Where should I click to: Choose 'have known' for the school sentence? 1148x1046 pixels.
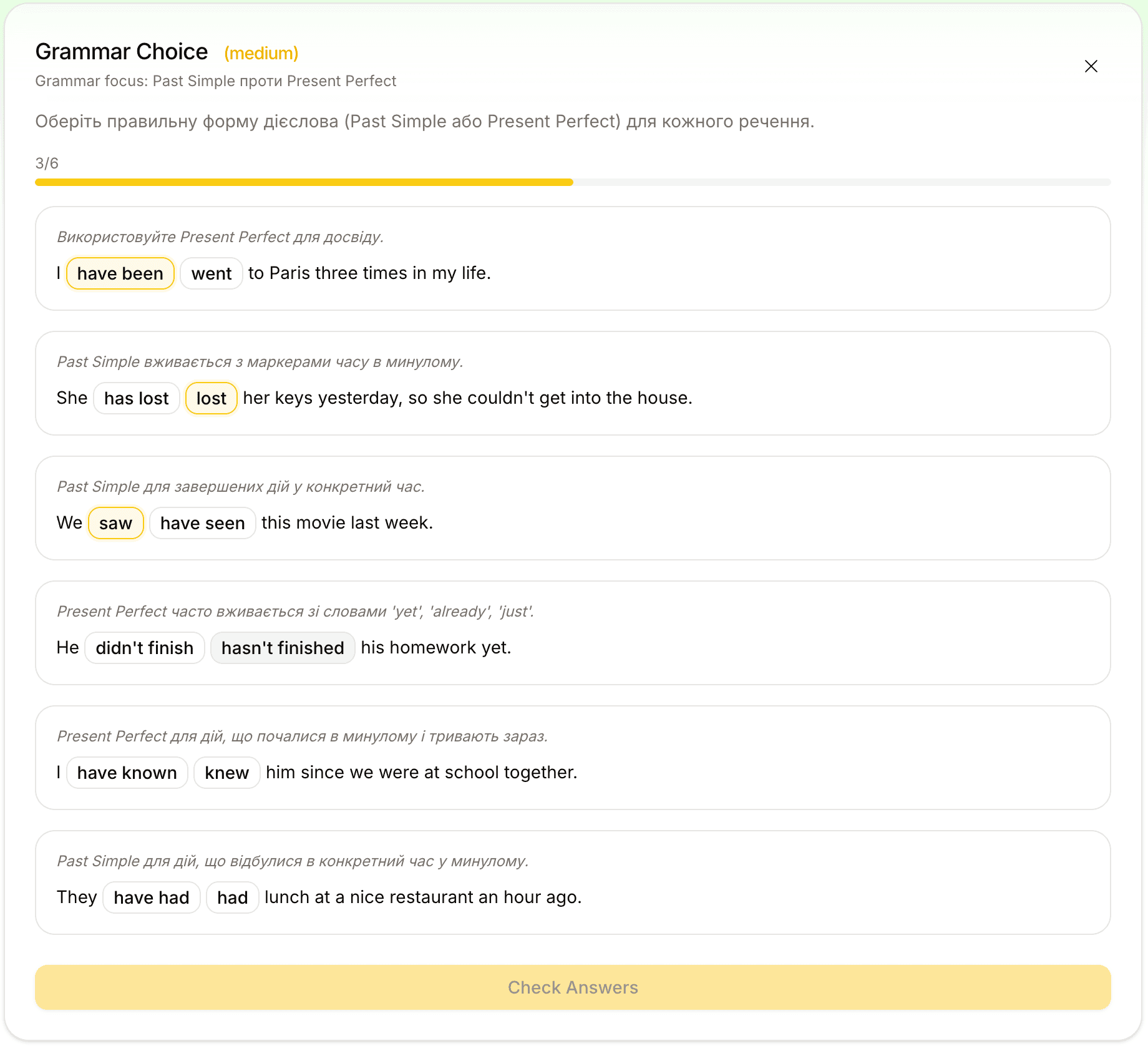pos(127,773)
